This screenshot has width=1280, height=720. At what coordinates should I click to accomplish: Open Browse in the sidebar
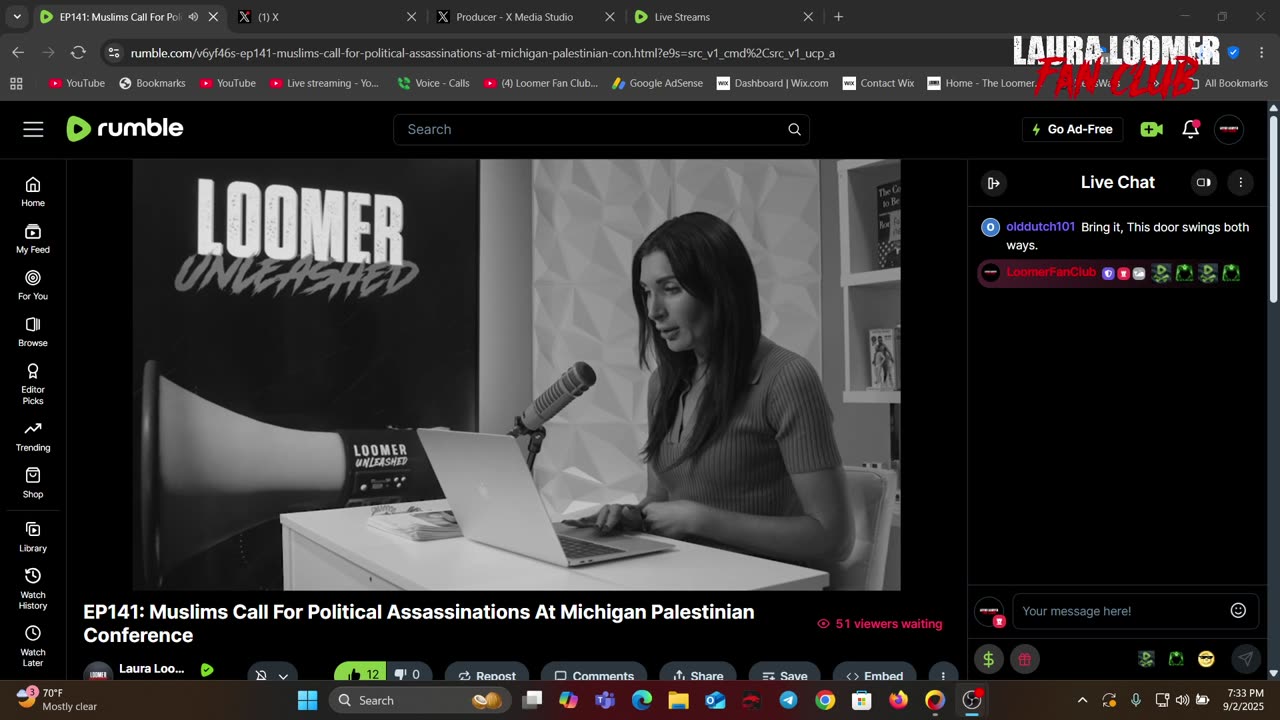click(33, 332)
